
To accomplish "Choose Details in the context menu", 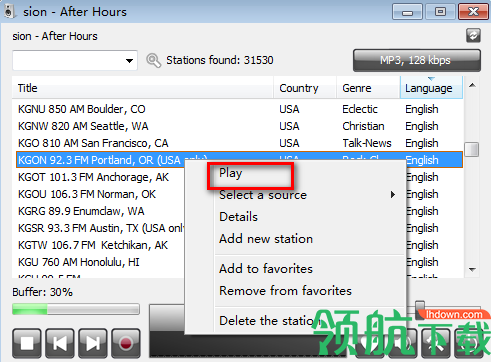I will [238, 217].
